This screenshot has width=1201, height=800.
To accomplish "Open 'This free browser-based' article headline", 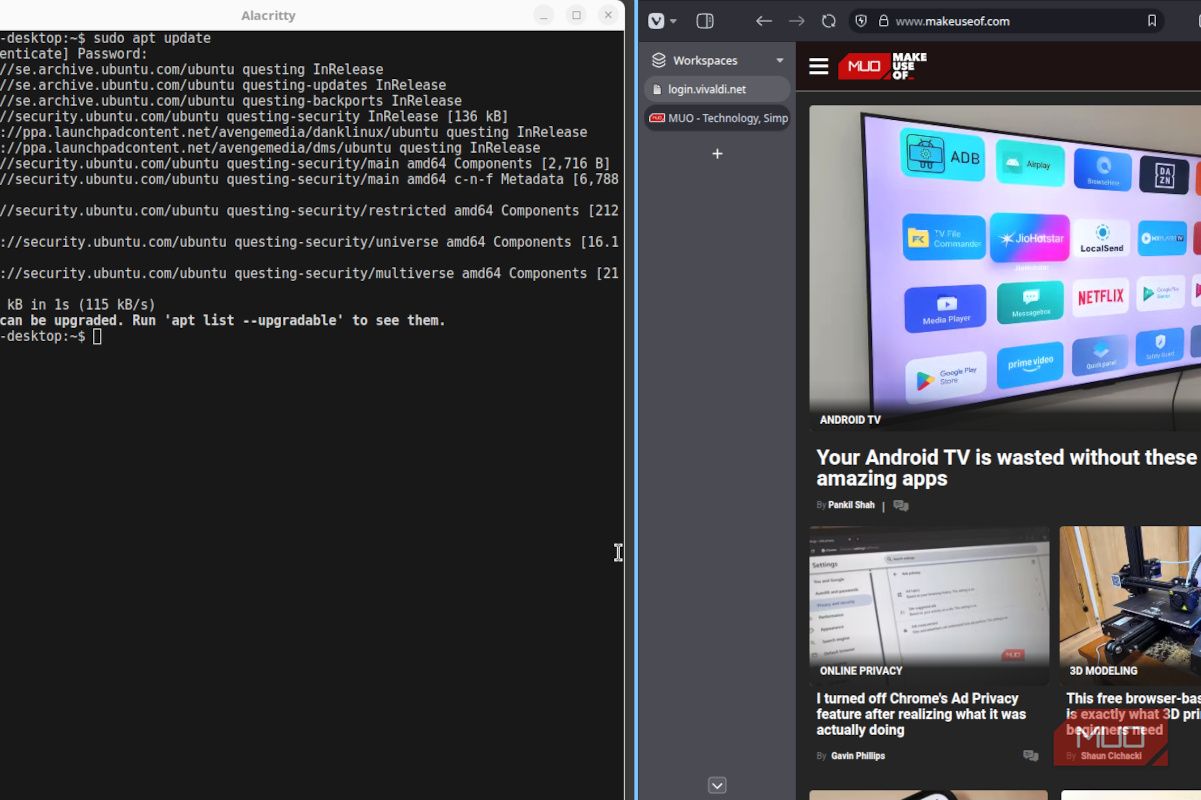I will [x=1133, y=714].
